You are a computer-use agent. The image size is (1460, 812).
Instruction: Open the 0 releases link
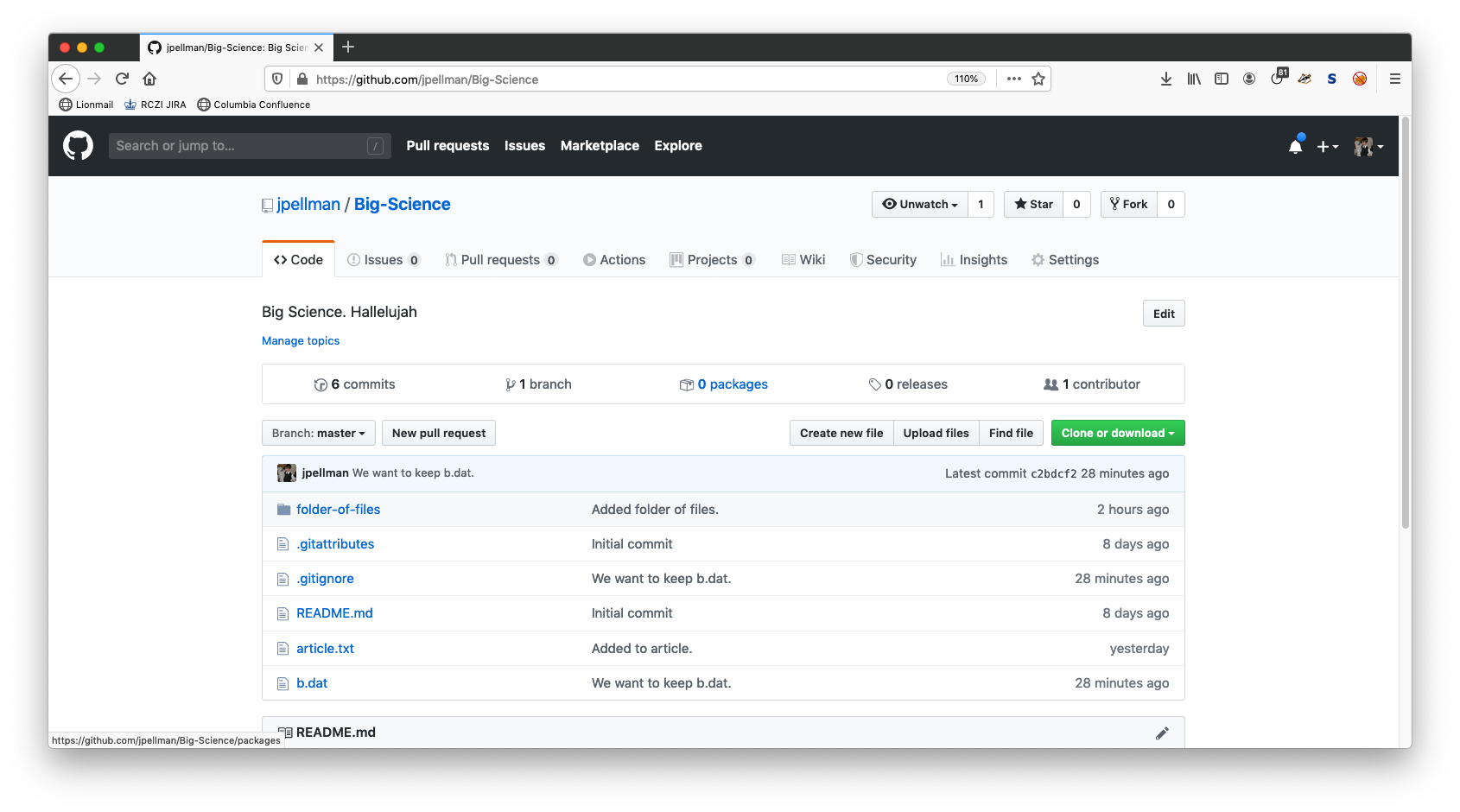click(908, 384)
